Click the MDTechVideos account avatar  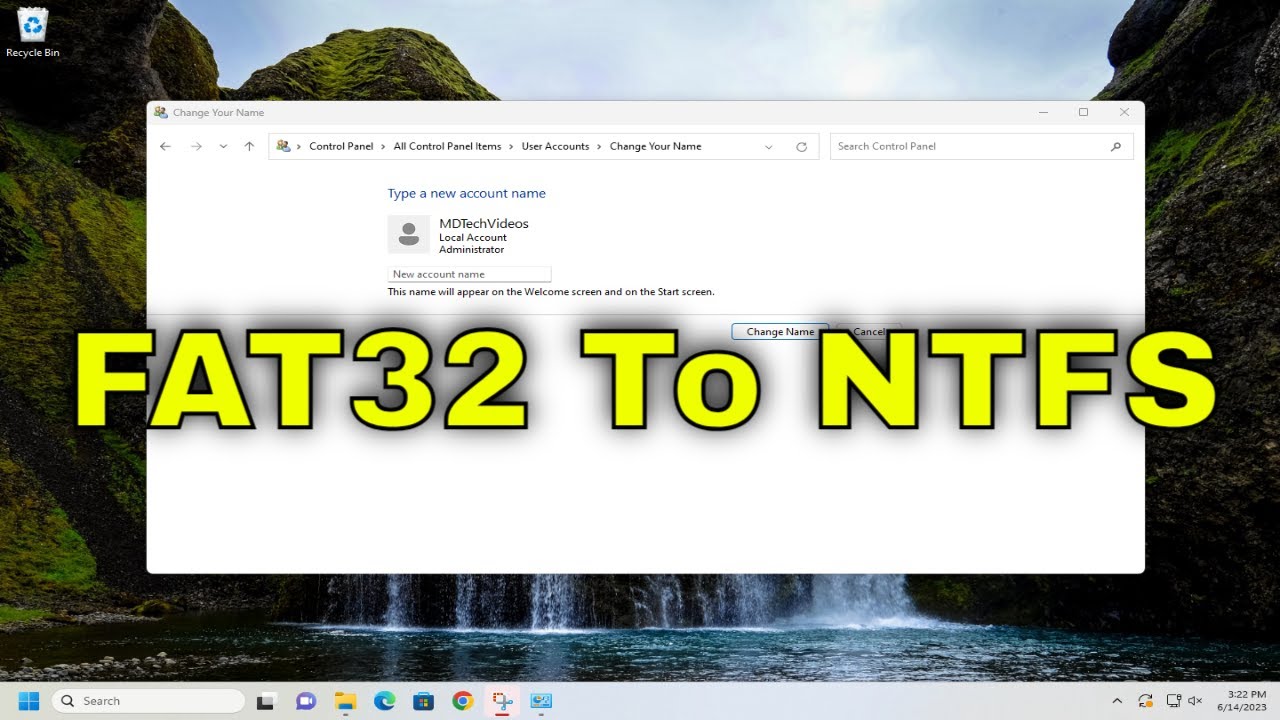[408, 234]
